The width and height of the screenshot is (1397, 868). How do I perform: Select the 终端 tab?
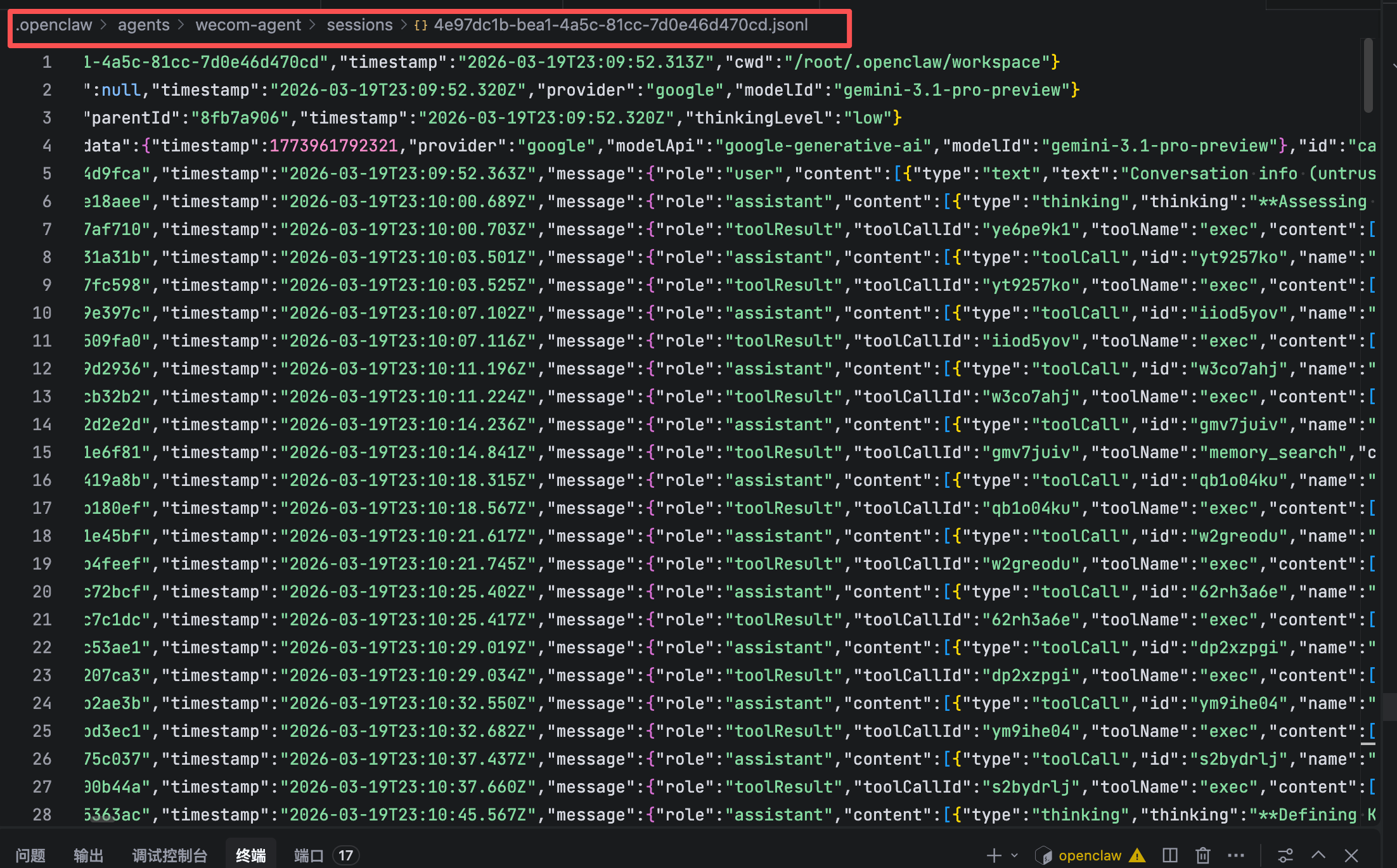point(250,855)
